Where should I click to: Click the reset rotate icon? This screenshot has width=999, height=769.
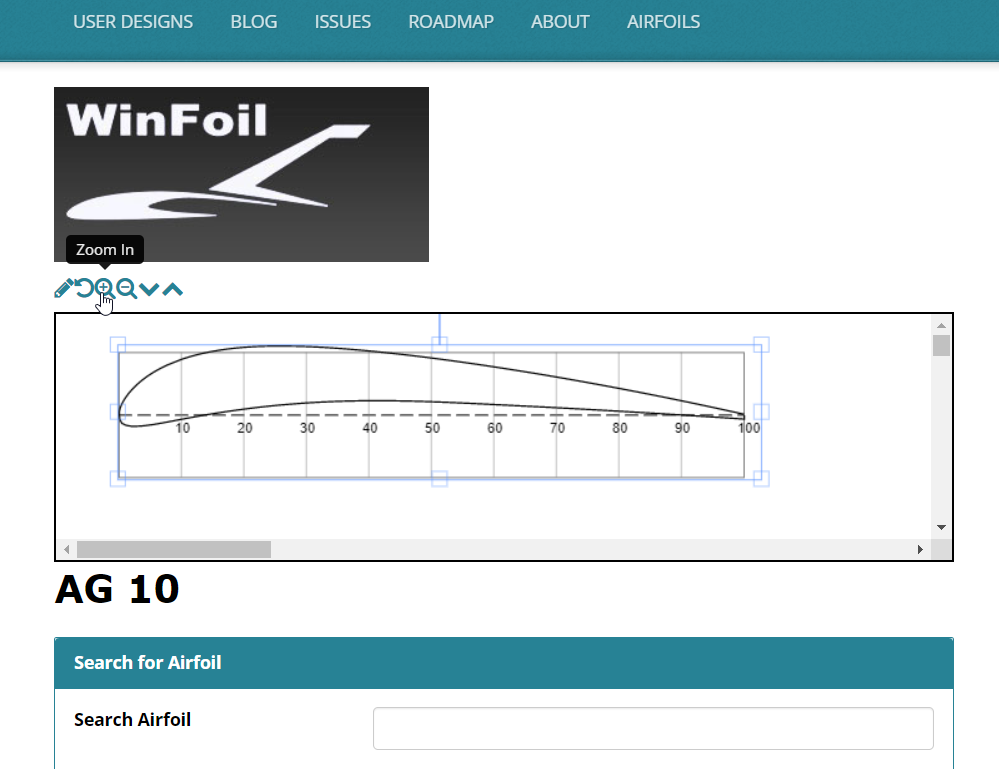(x=84, y=289)
